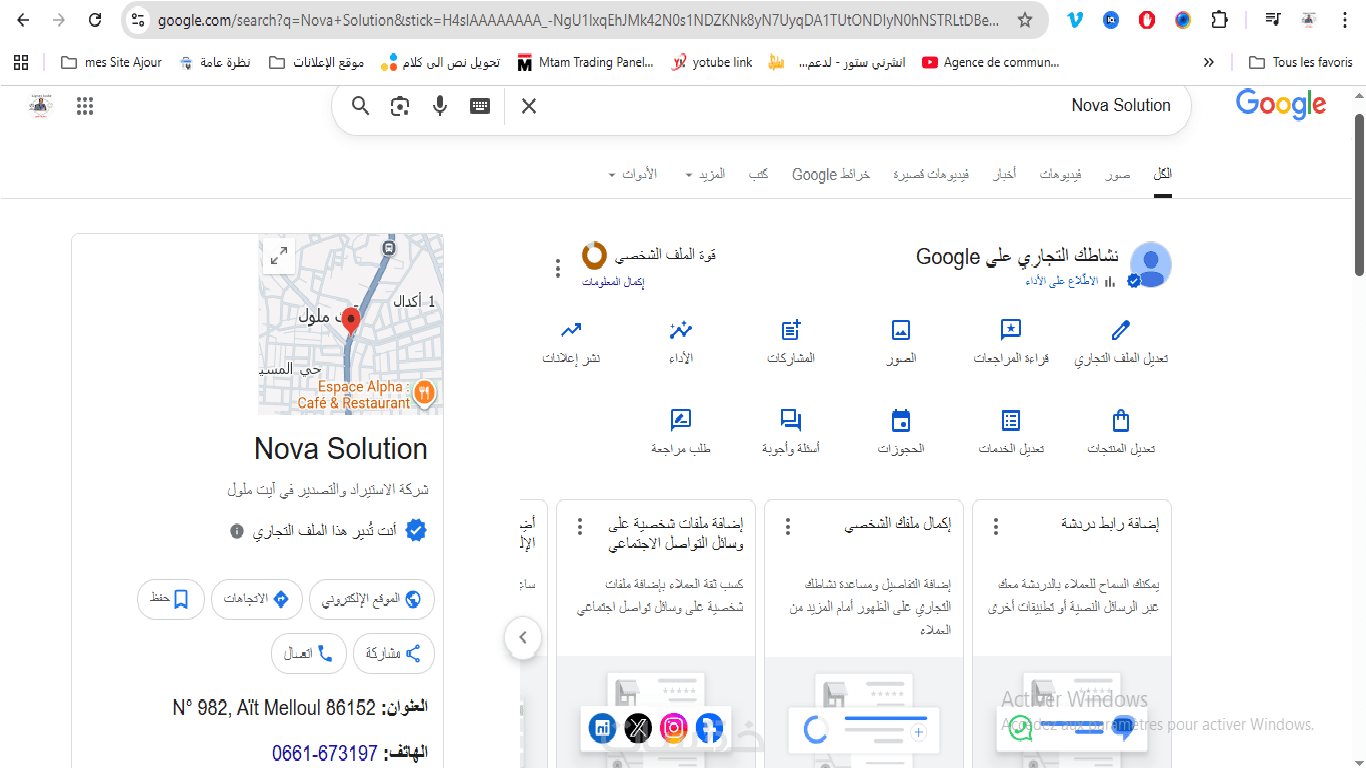Open the posts (المشاركات) action icon
1366x768 pixels.
tap(791, 330)
